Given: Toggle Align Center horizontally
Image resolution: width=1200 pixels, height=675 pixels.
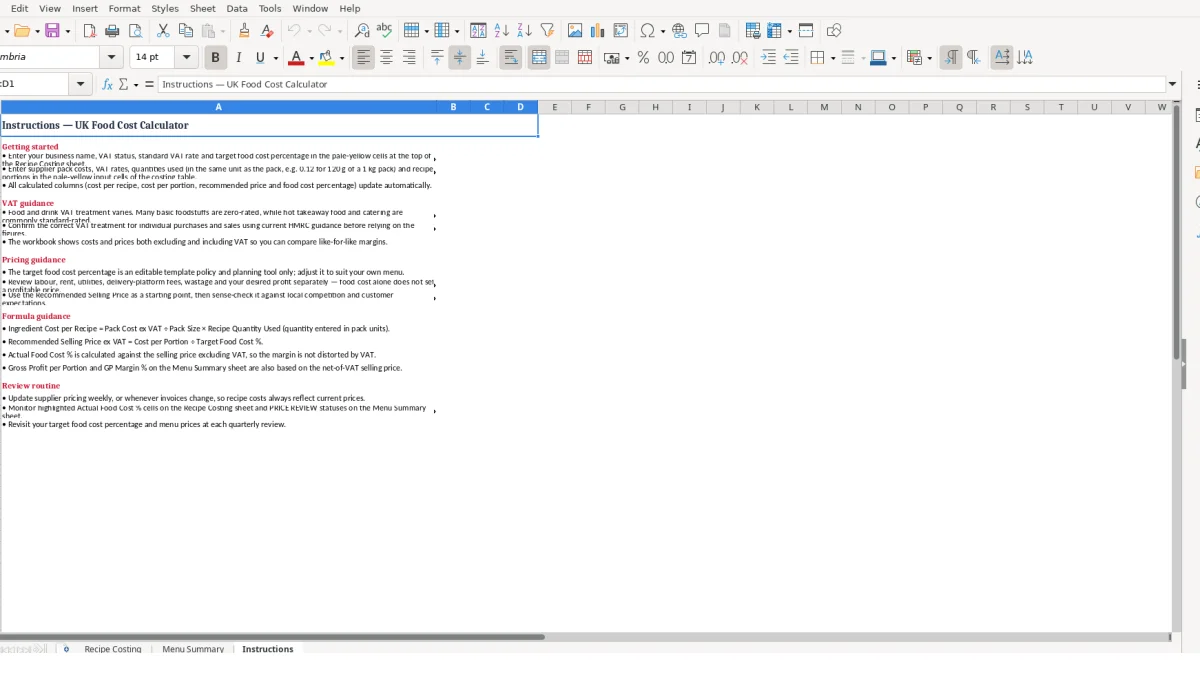Looking at the screenshot, I should tap(386, 58).
